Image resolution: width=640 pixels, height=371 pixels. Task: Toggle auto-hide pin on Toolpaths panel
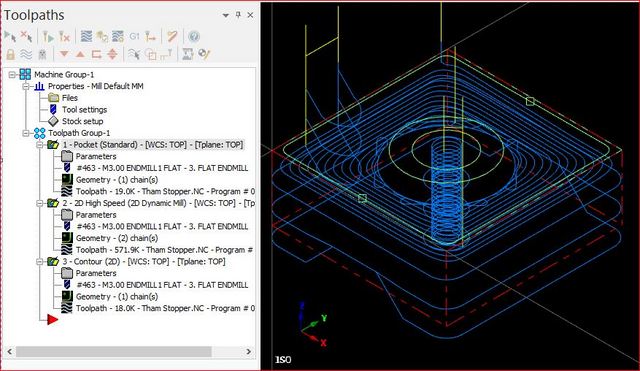[x=238, y=15]
